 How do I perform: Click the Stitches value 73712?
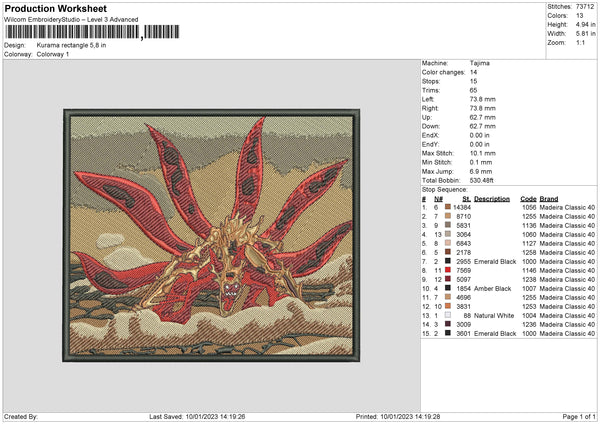coord(585,7)
